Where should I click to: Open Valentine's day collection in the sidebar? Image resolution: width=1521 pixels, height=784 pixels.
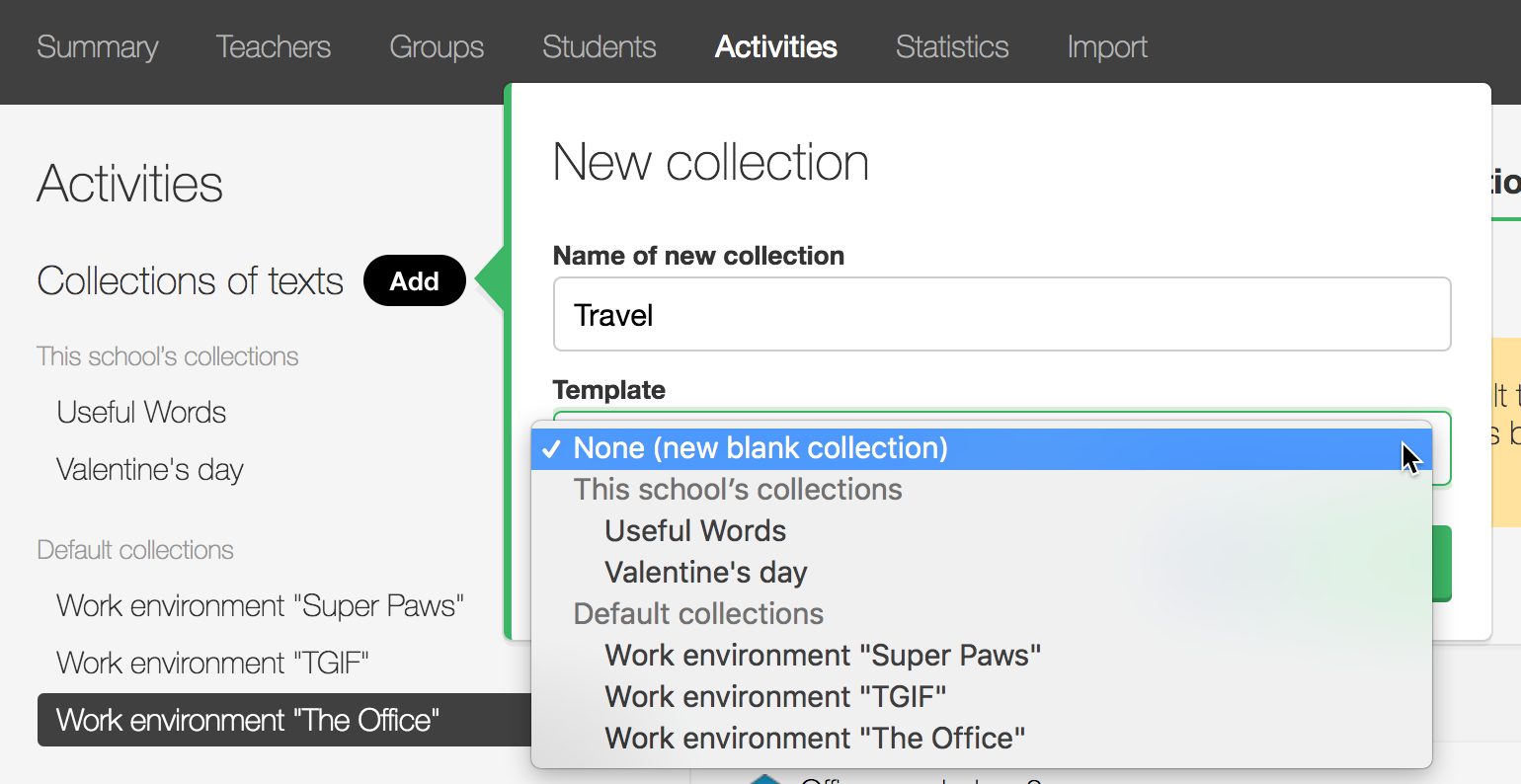149,470
